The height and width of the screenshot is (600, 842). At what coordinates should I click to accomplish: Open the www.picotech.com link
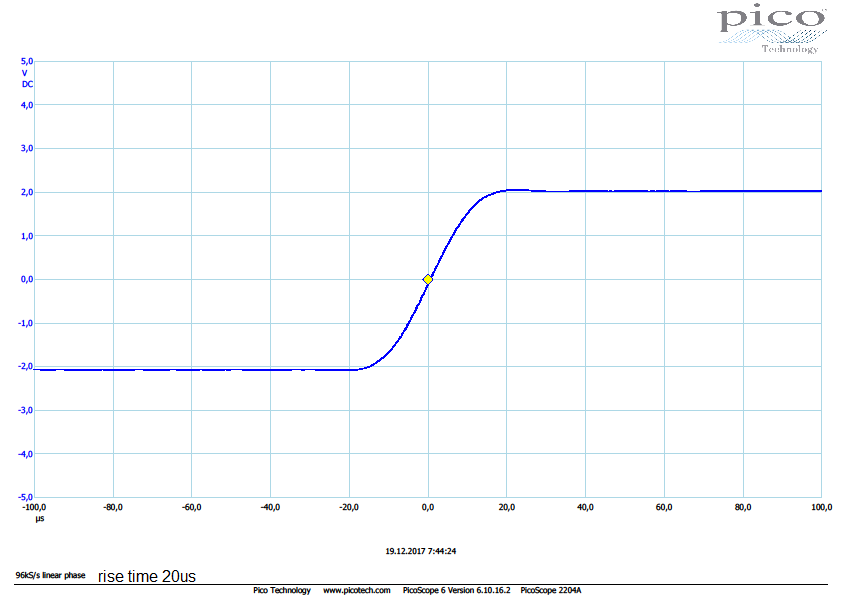tap(357, 590)
